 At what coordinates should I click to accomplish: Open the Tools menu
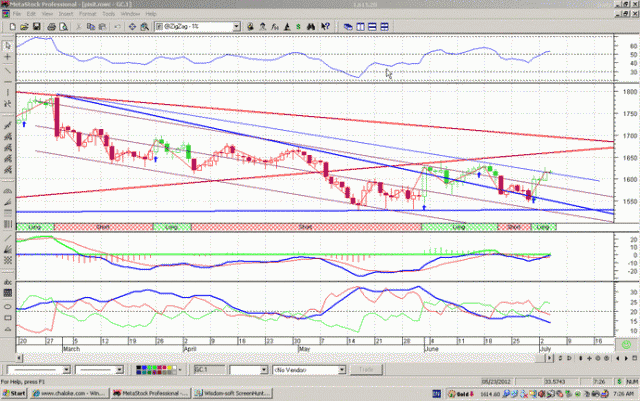pos(108,14)
